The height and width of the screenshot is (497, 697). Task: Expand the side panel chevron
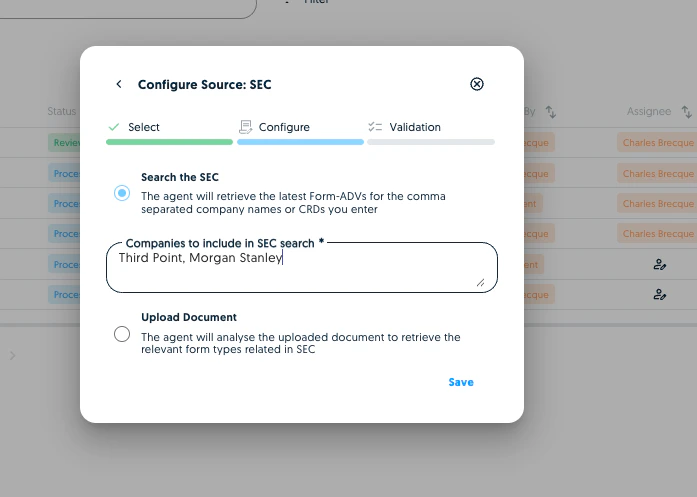12,355
